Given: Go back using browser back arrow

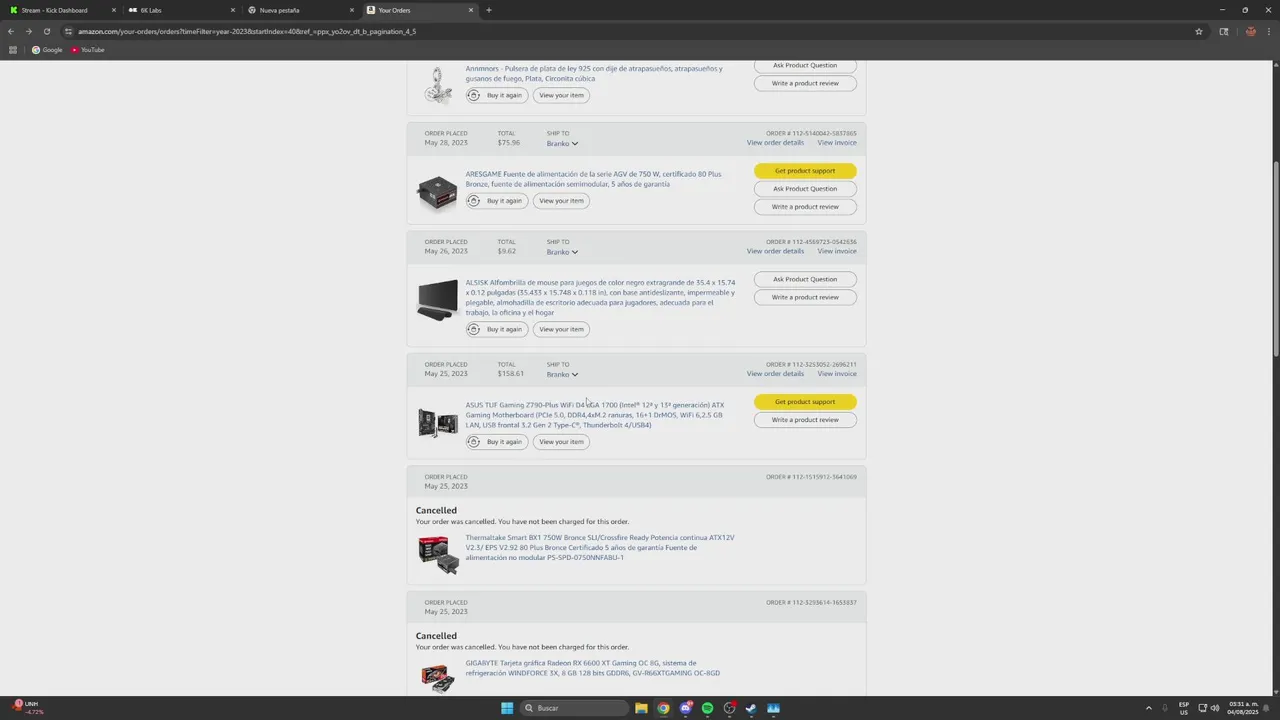Looking at the screenshot, I should click(x=11, y=31).
